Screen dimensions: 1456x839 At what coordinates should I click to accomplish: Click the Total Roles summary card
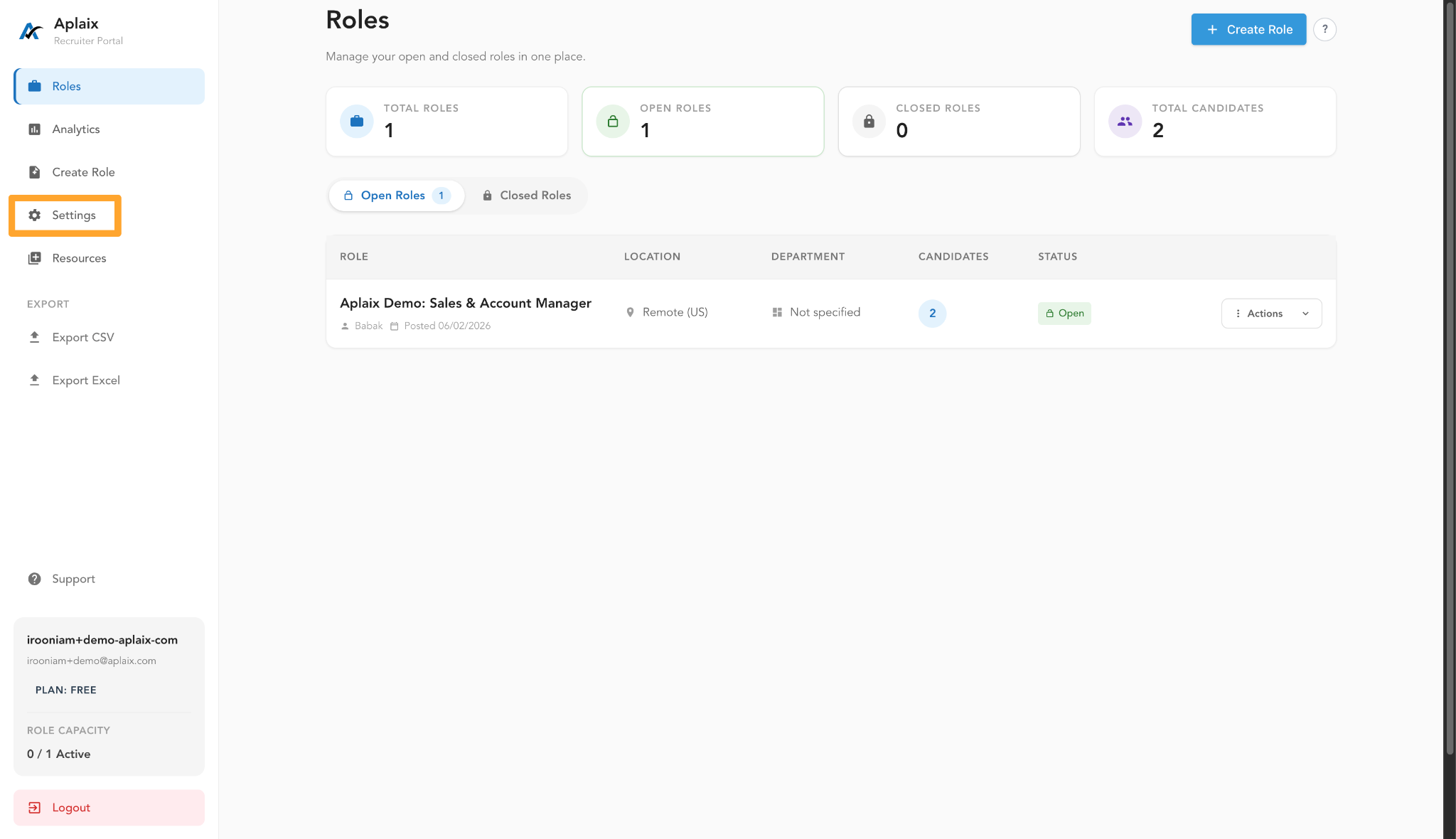point(446,122)
